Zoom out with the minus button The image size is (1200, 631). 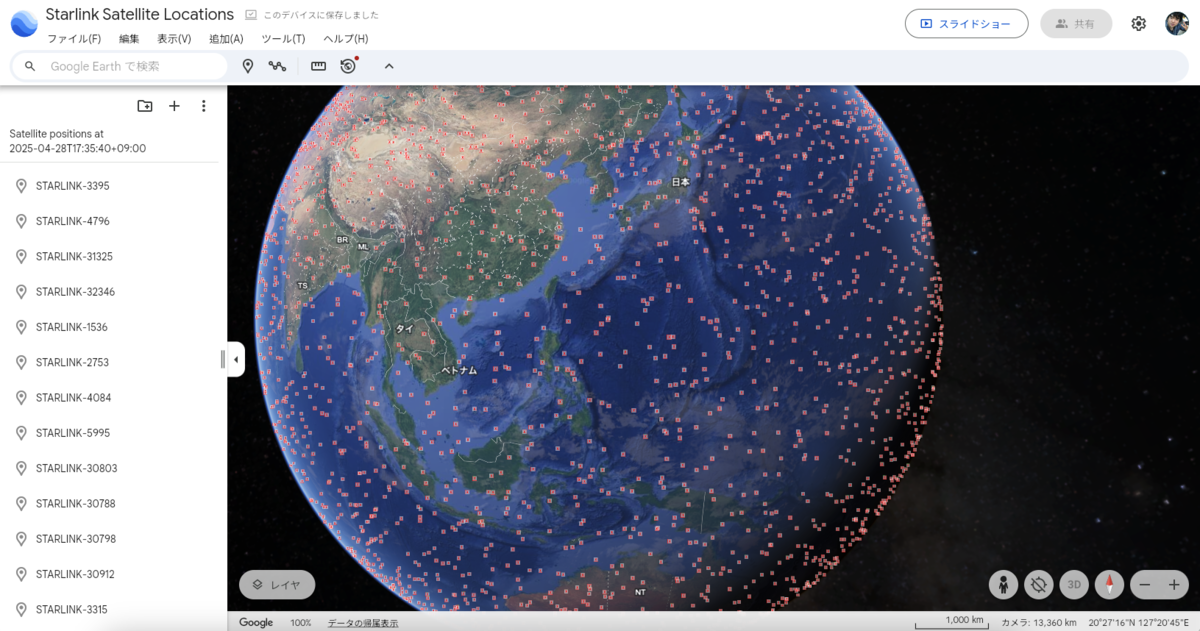click(x=1146, y=585)
